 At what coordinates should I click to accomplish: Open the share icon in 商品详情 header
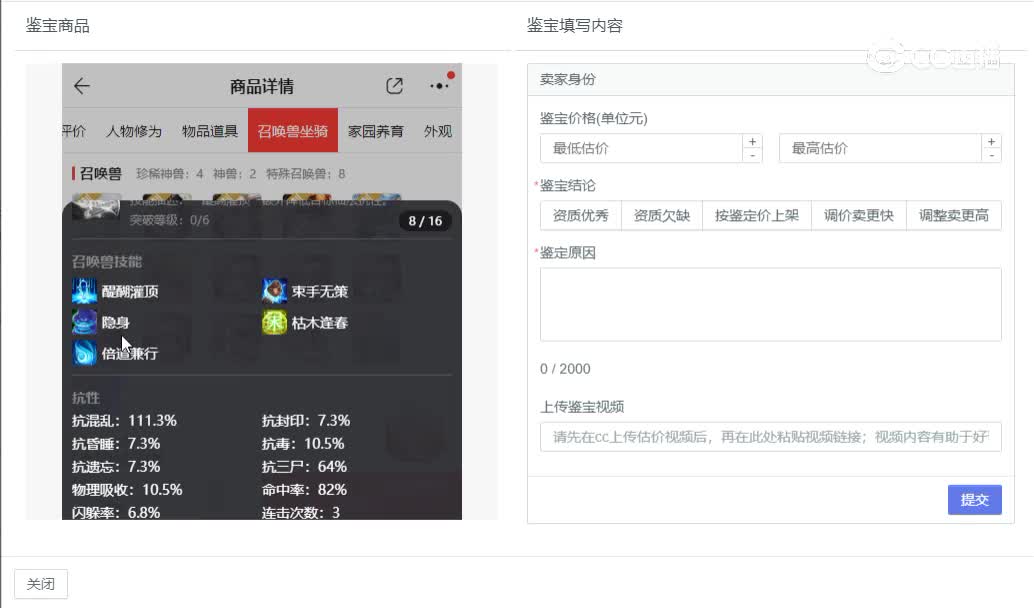394,86
